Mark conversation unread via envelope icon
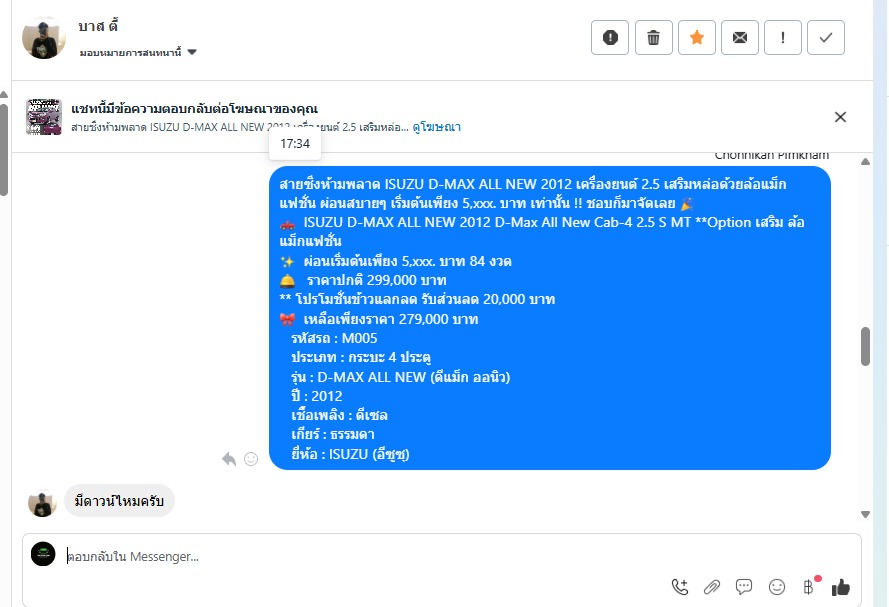Screen dimensions: 889x607 (x=740, y=37)
